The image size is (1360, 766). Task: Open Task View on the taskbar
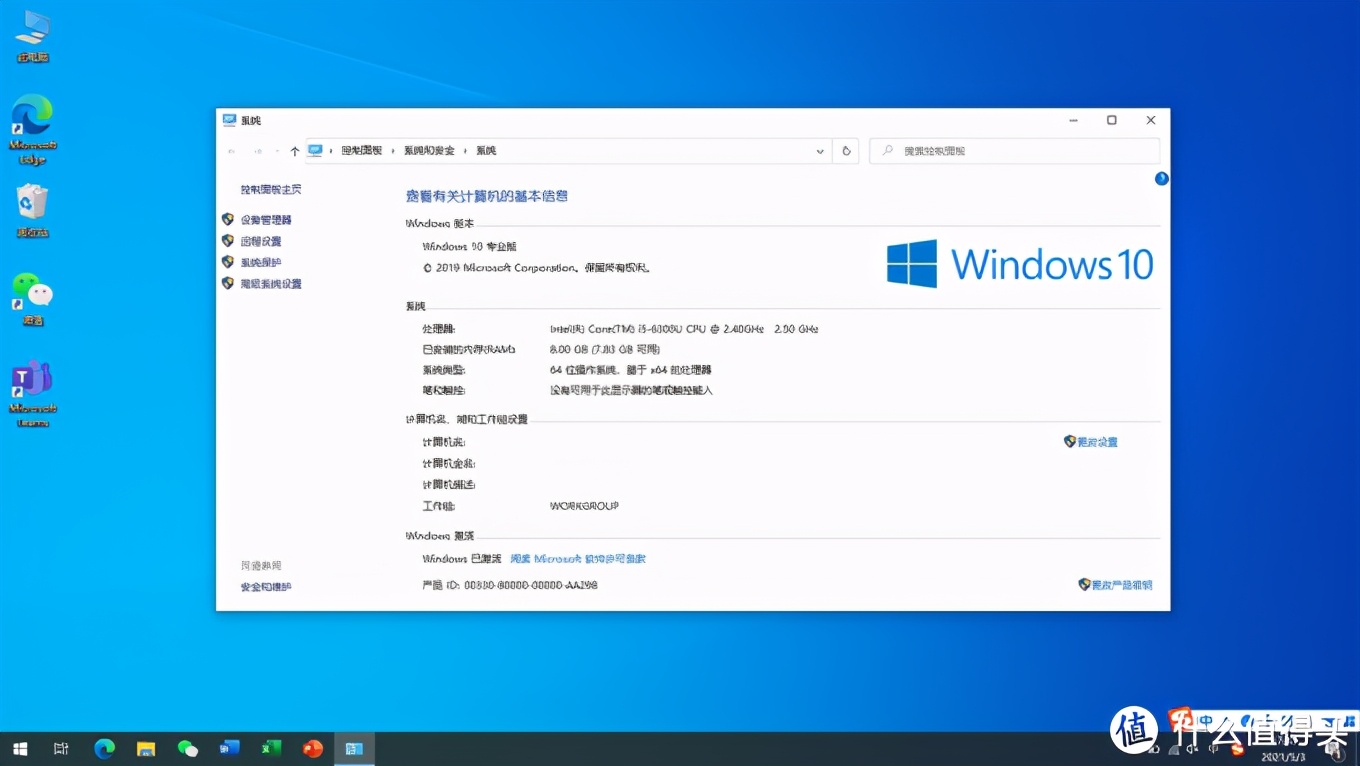pos(61,748)
